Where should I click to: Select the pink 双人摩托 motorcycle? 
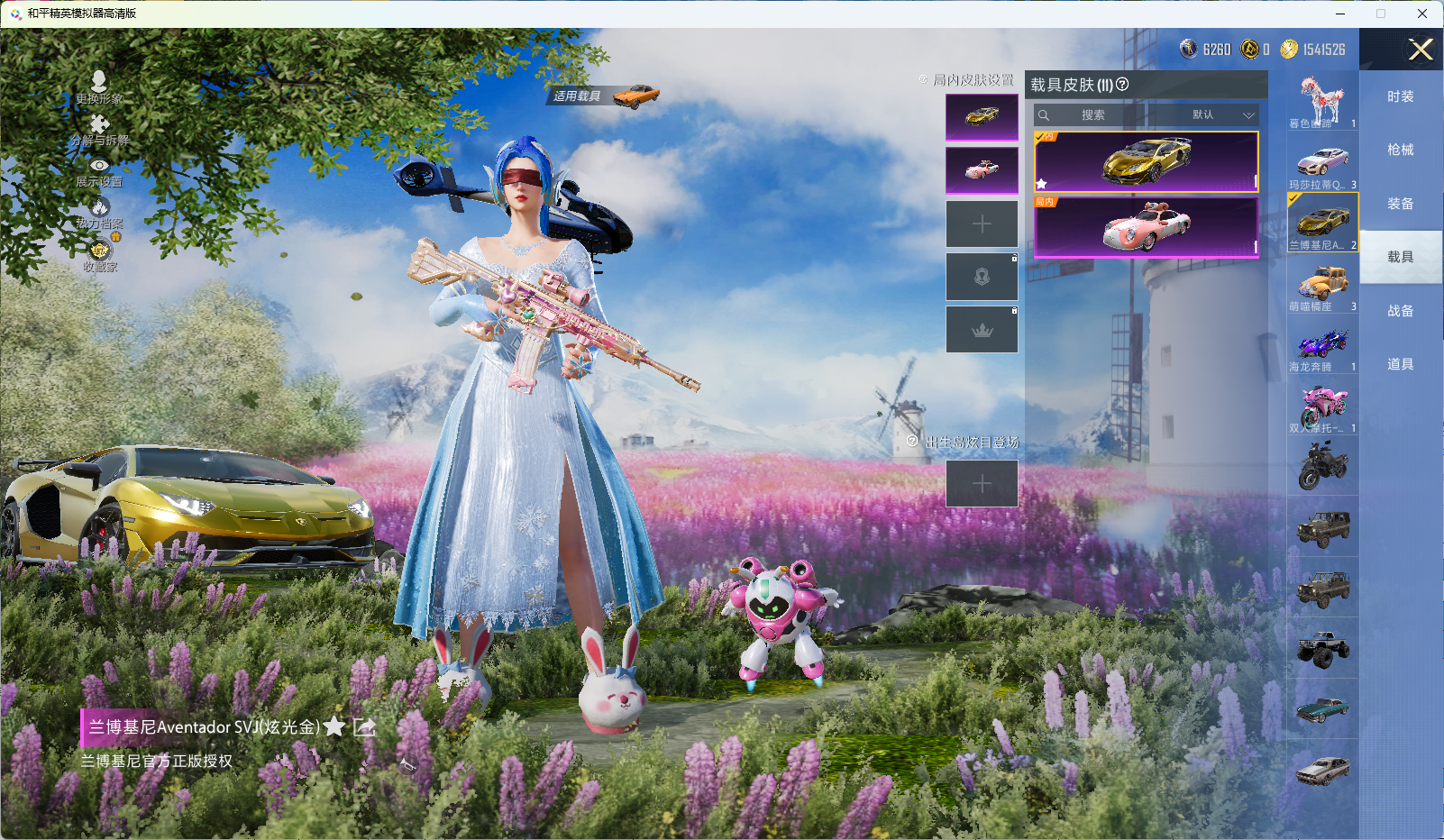coord(1322,406)
